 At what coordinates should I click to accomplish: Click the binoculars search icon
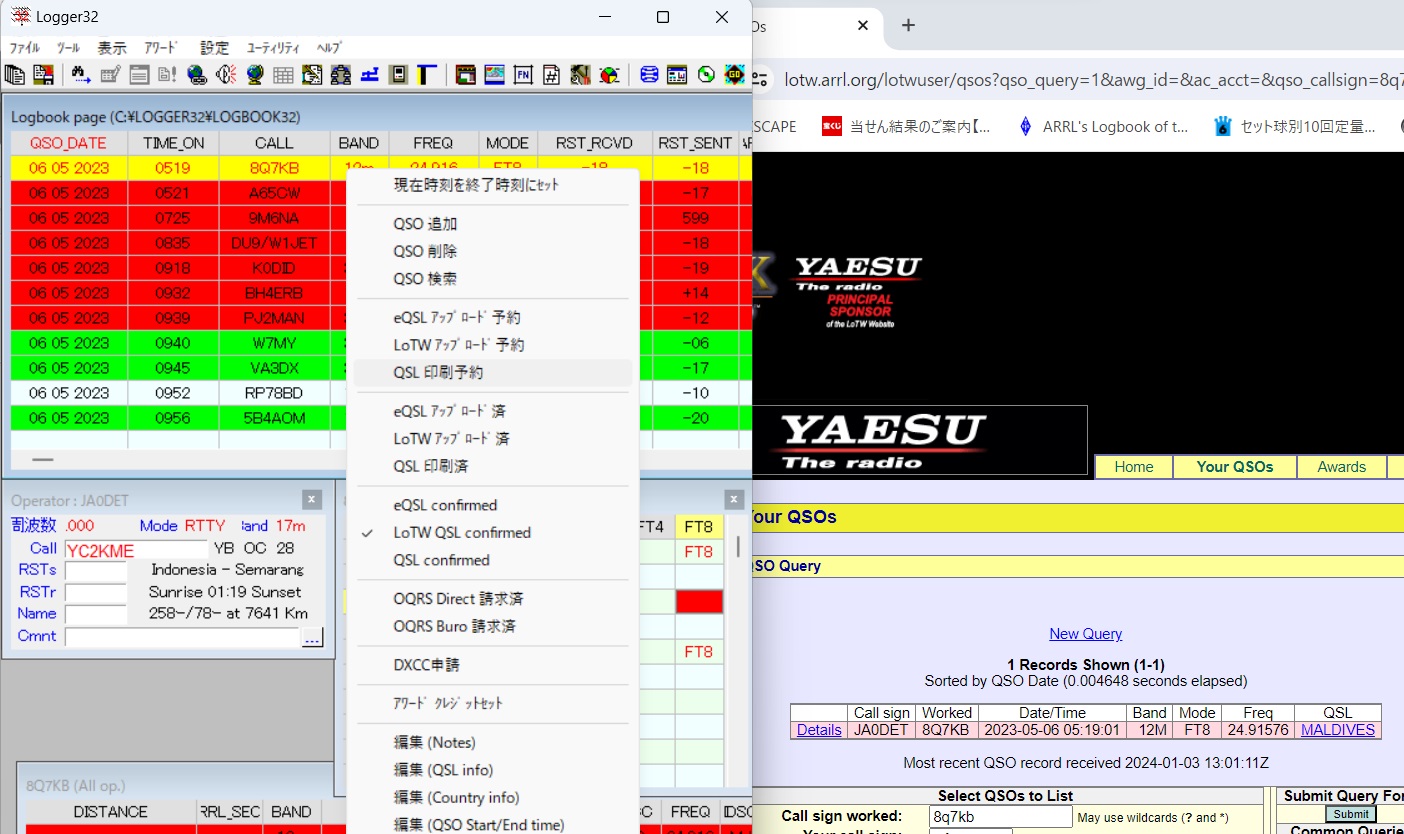(81, 74)
